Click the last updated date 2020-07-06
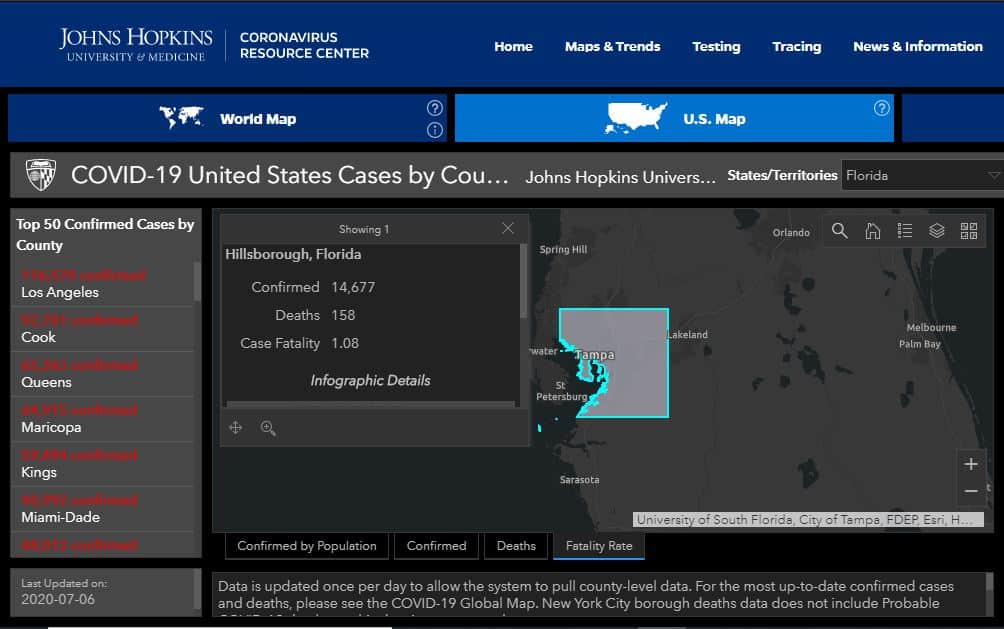The image size is (1004, 629). pos(58,600)
